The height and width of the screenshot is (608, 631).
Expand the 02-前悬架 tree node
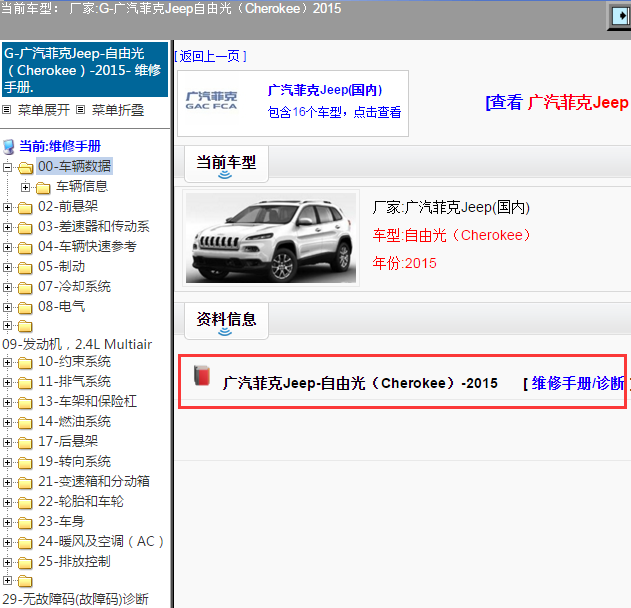pyautogui.click(x=7, y=207)
